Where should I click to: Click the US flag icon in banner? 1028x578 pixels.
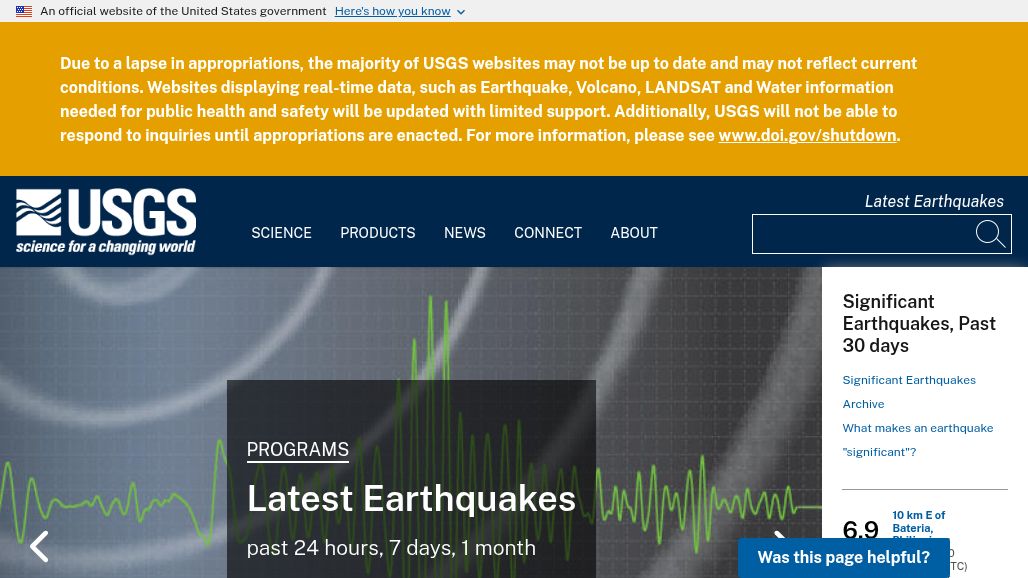click(24, 12)
